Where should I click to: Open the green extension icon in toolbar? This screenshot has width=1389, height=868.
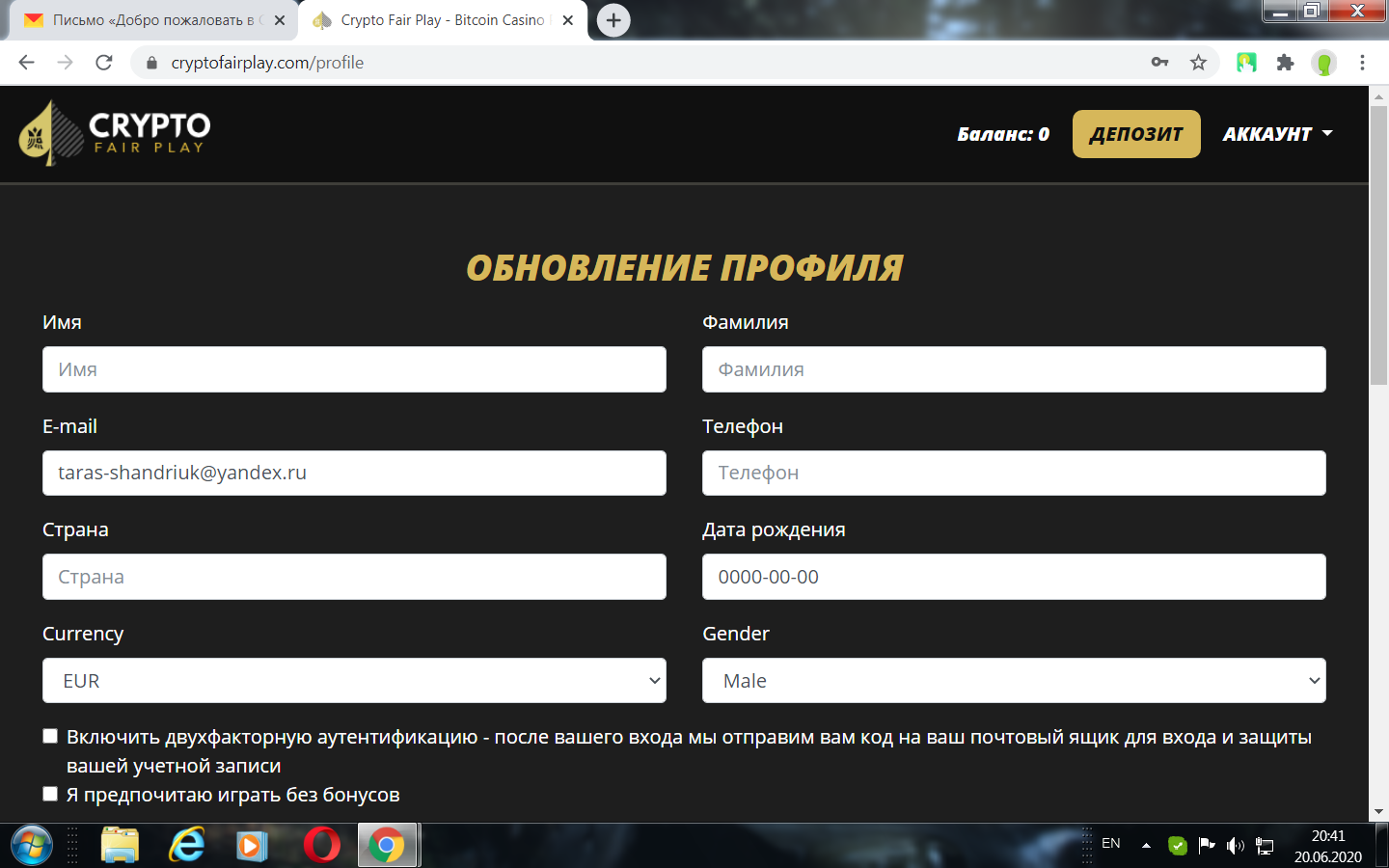coord(1246,63)
